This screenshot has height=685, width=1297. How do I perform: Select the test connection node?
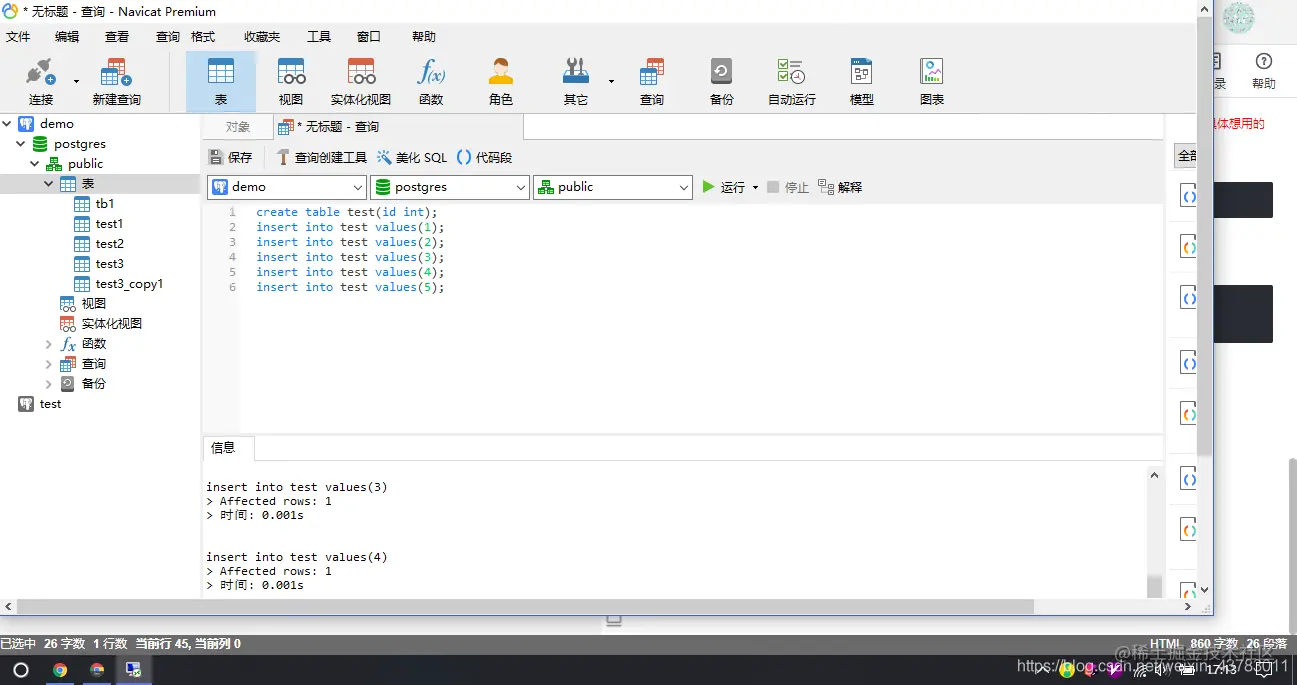(50, 404)
